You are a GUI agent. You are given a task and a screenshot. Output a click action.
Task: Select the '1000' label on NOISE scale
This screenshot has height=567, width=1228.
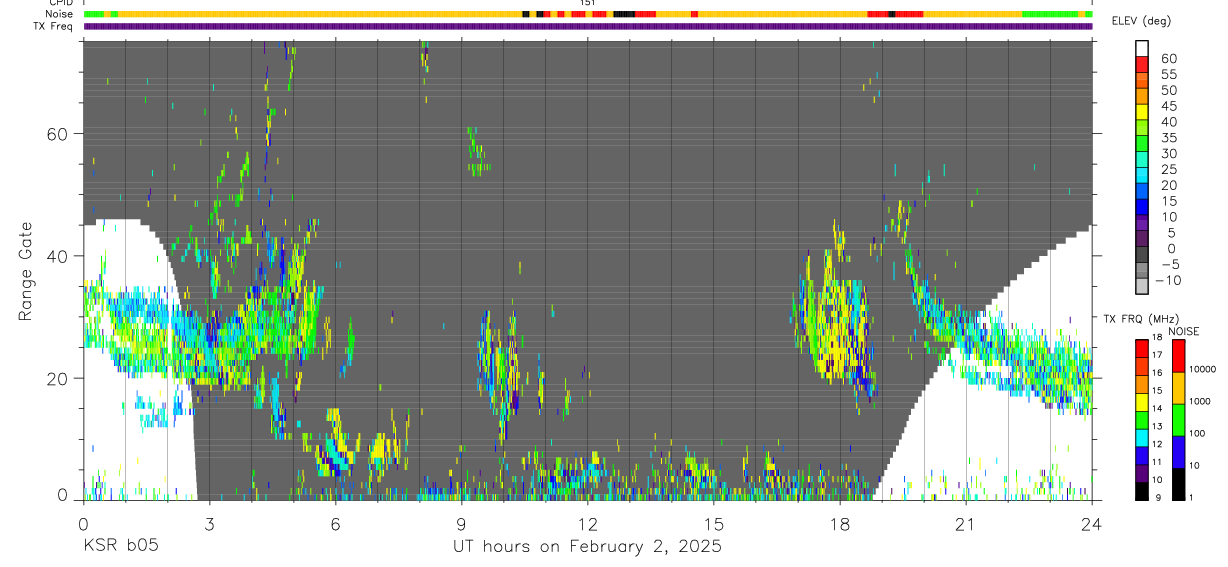[x=1199, y=401]
